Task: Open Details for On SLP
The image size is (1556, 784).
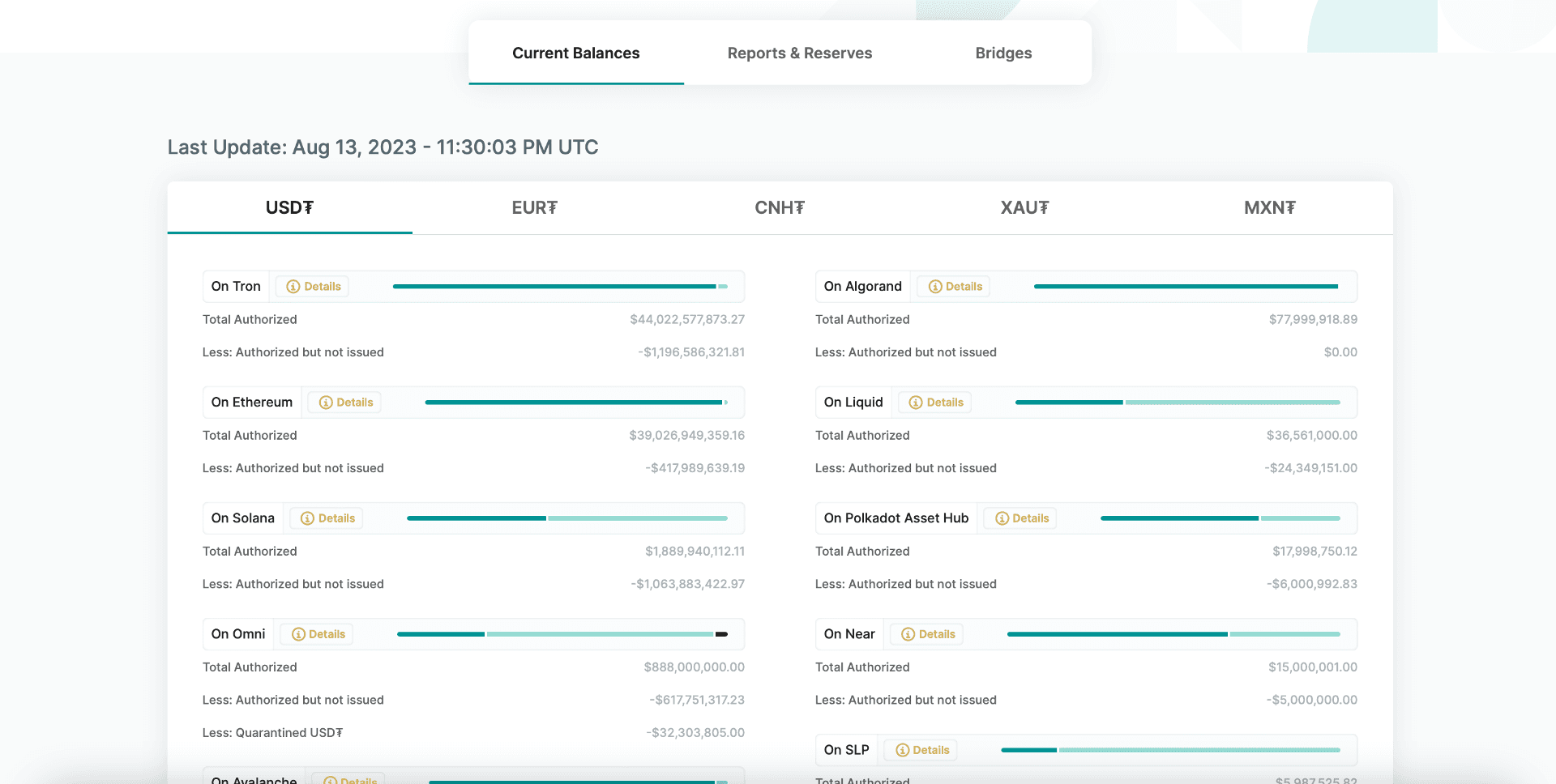Action: [x=921, y=750]
